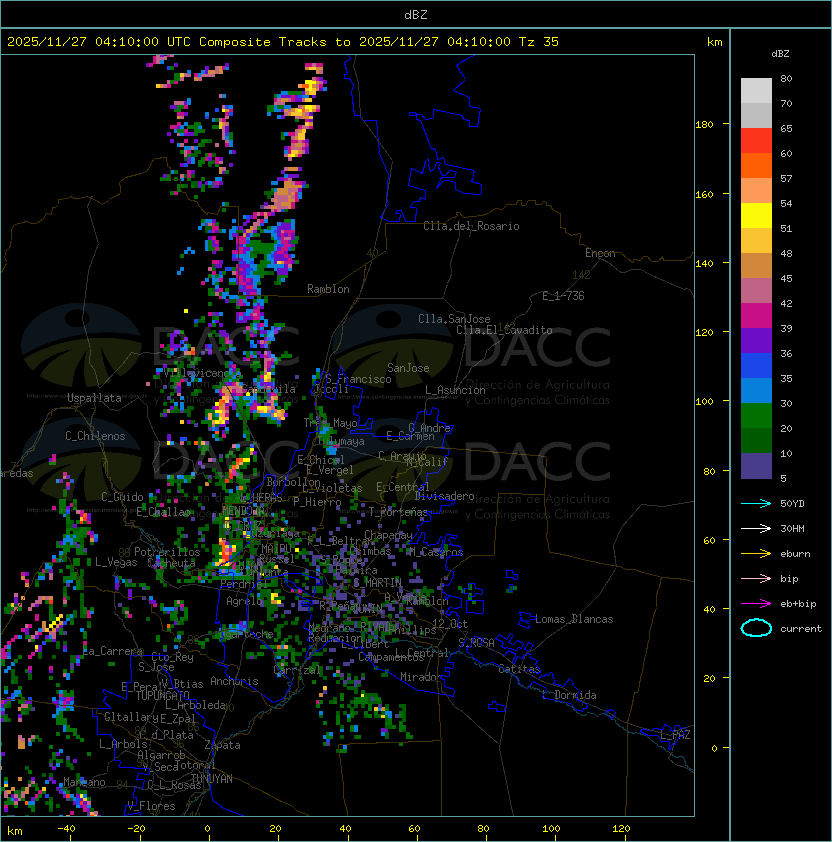
Task: Click the 'Catitas' map label
Action: (x=519, y=669)
